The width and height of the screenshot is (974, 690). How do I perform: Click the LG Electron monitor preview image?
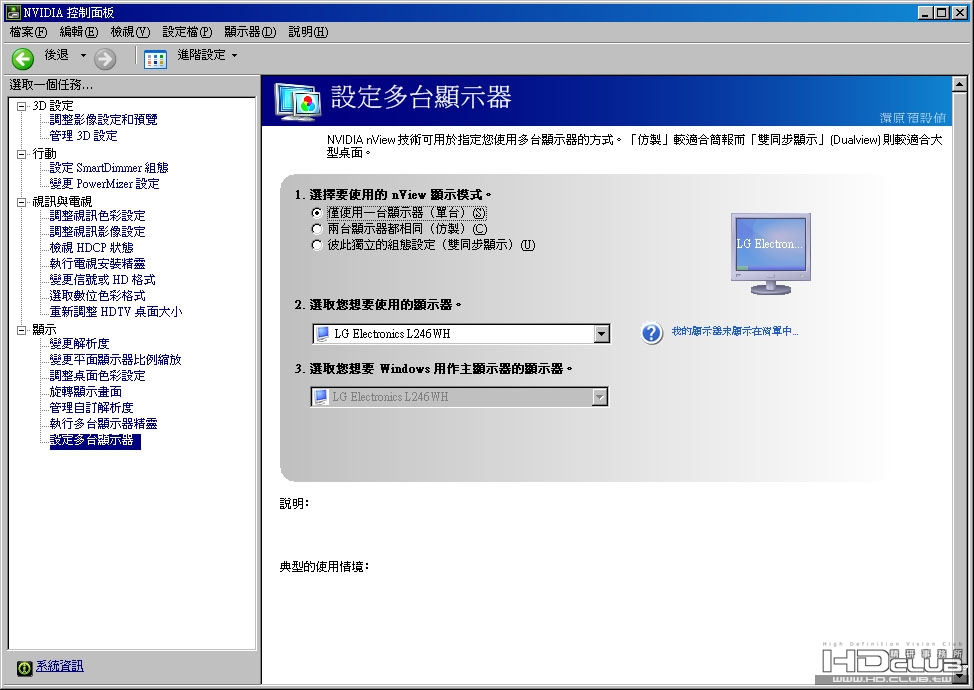point(770,253)
